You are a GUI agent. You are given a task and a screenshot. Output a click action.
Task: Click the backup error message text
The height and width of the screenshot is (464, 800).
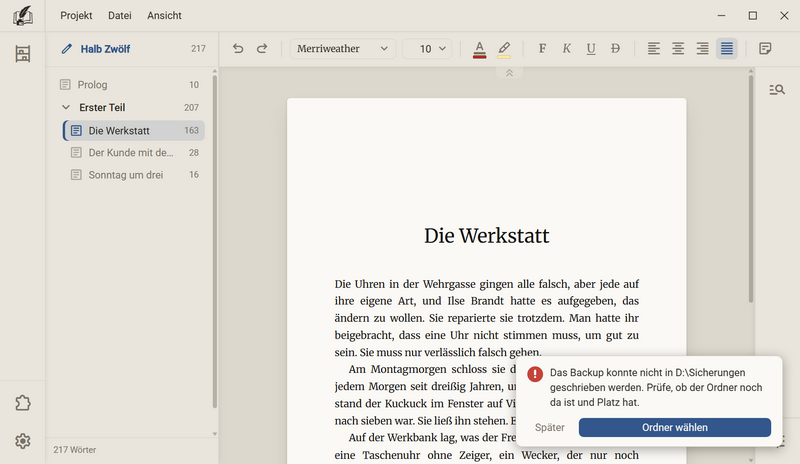[656, 387]
